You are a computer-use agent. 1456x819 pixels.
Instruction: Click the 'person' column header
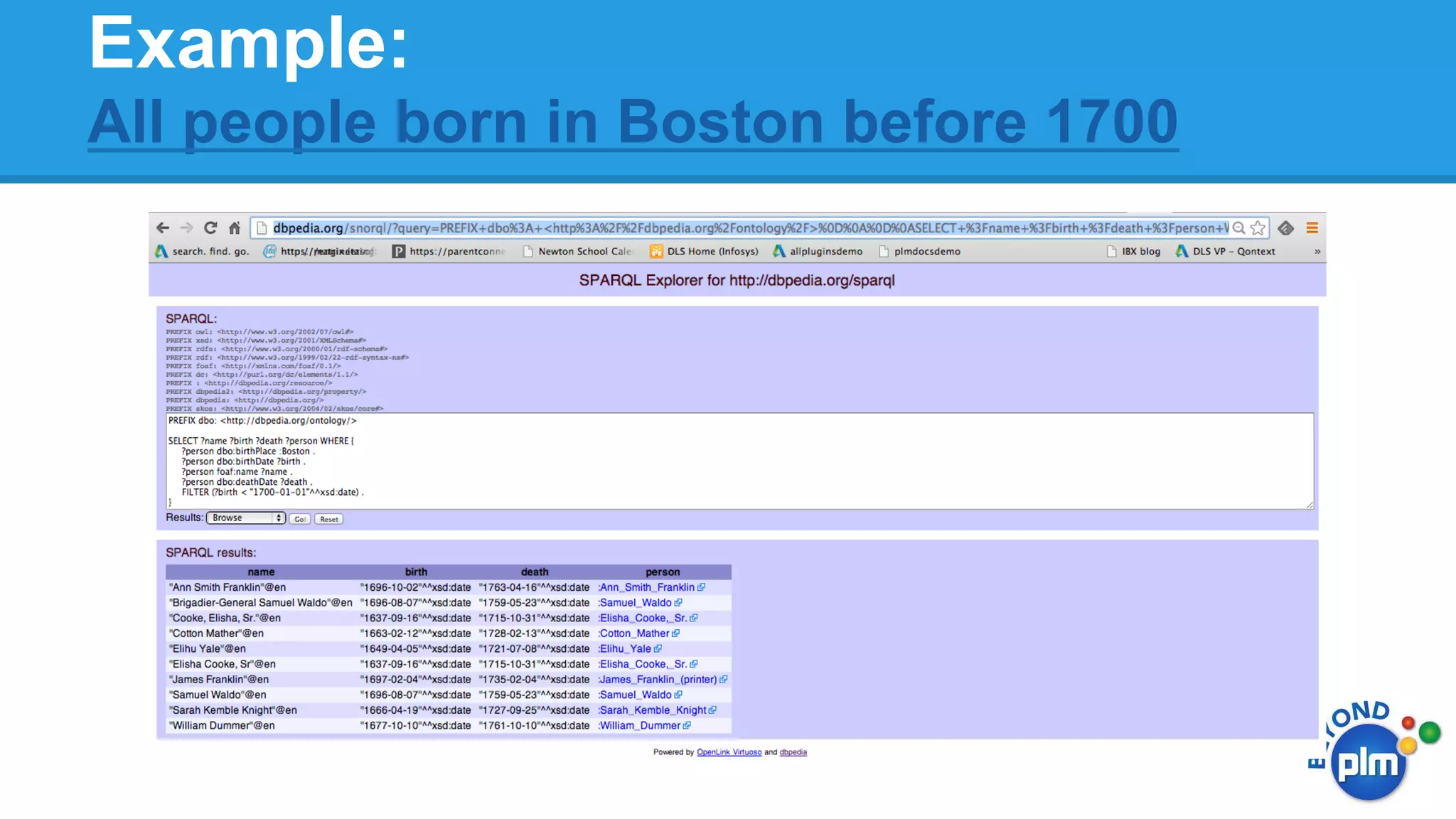(x=663, y=572)
